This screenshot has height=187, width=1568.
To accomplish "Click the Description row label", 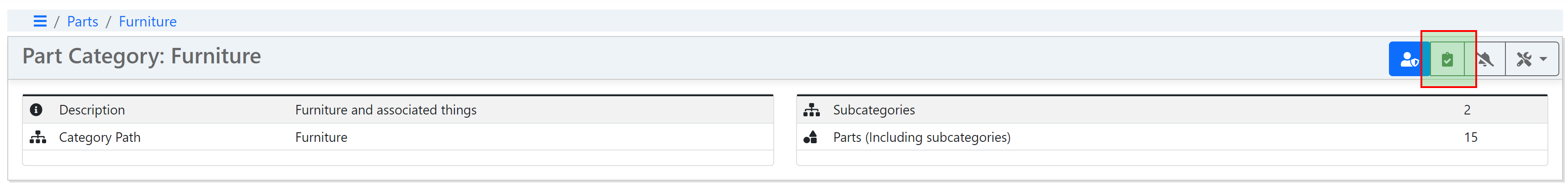I will [x=92, y=110].
